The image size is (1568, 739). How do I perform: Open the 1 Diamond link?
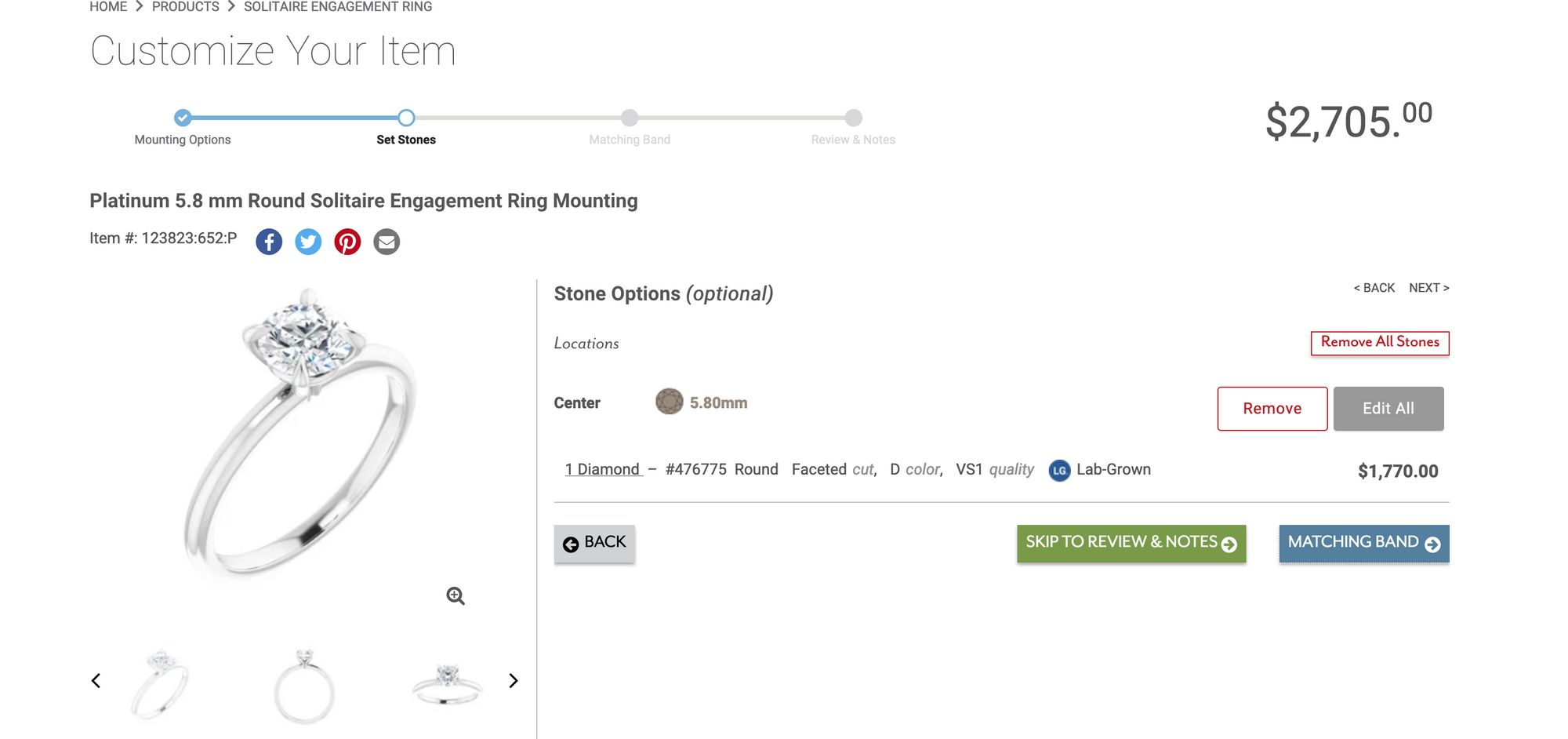point(603,469)
